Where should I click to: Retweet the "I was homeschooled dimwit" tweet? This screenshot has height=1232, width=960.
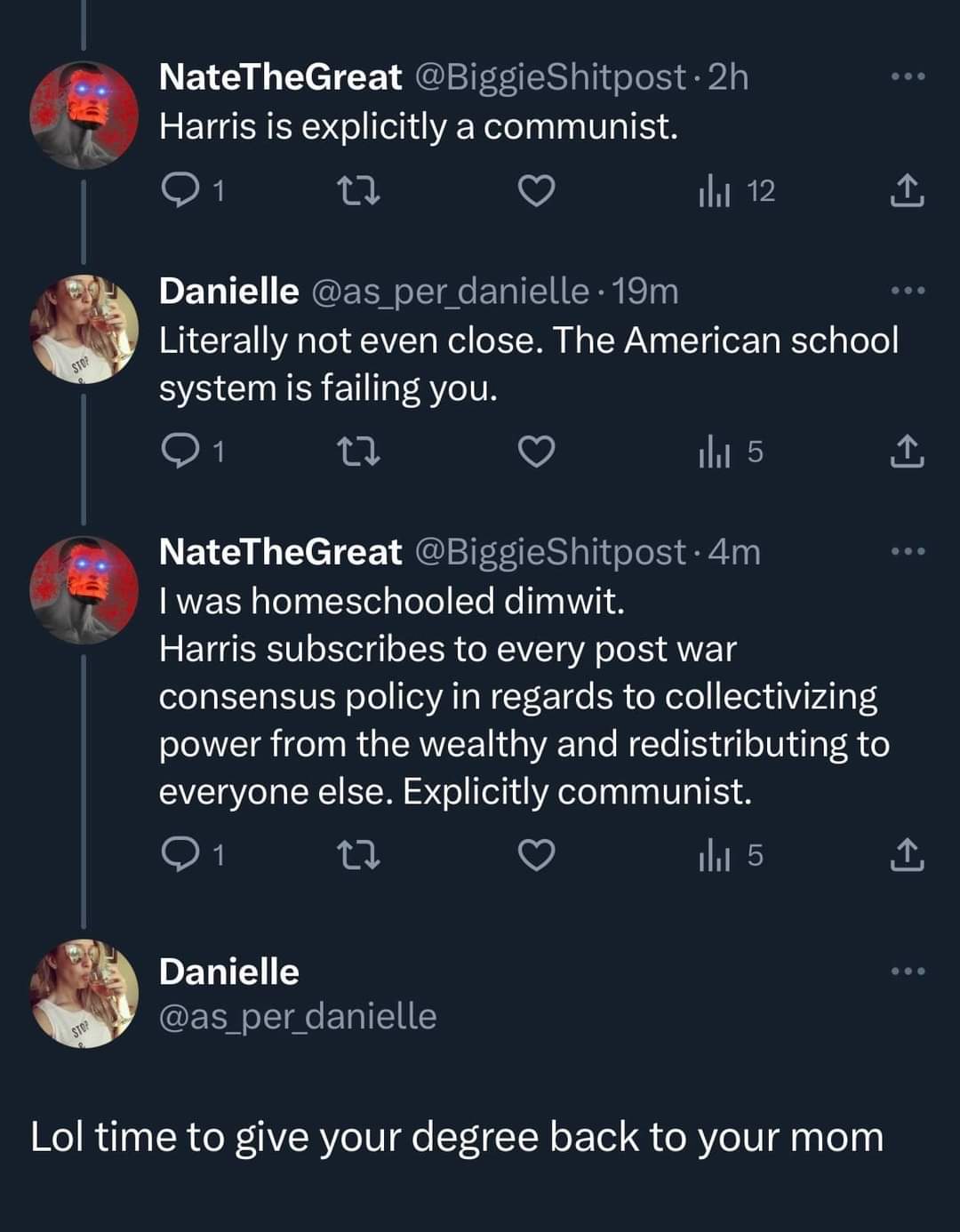pyautogui.click(x=360, y=854)
